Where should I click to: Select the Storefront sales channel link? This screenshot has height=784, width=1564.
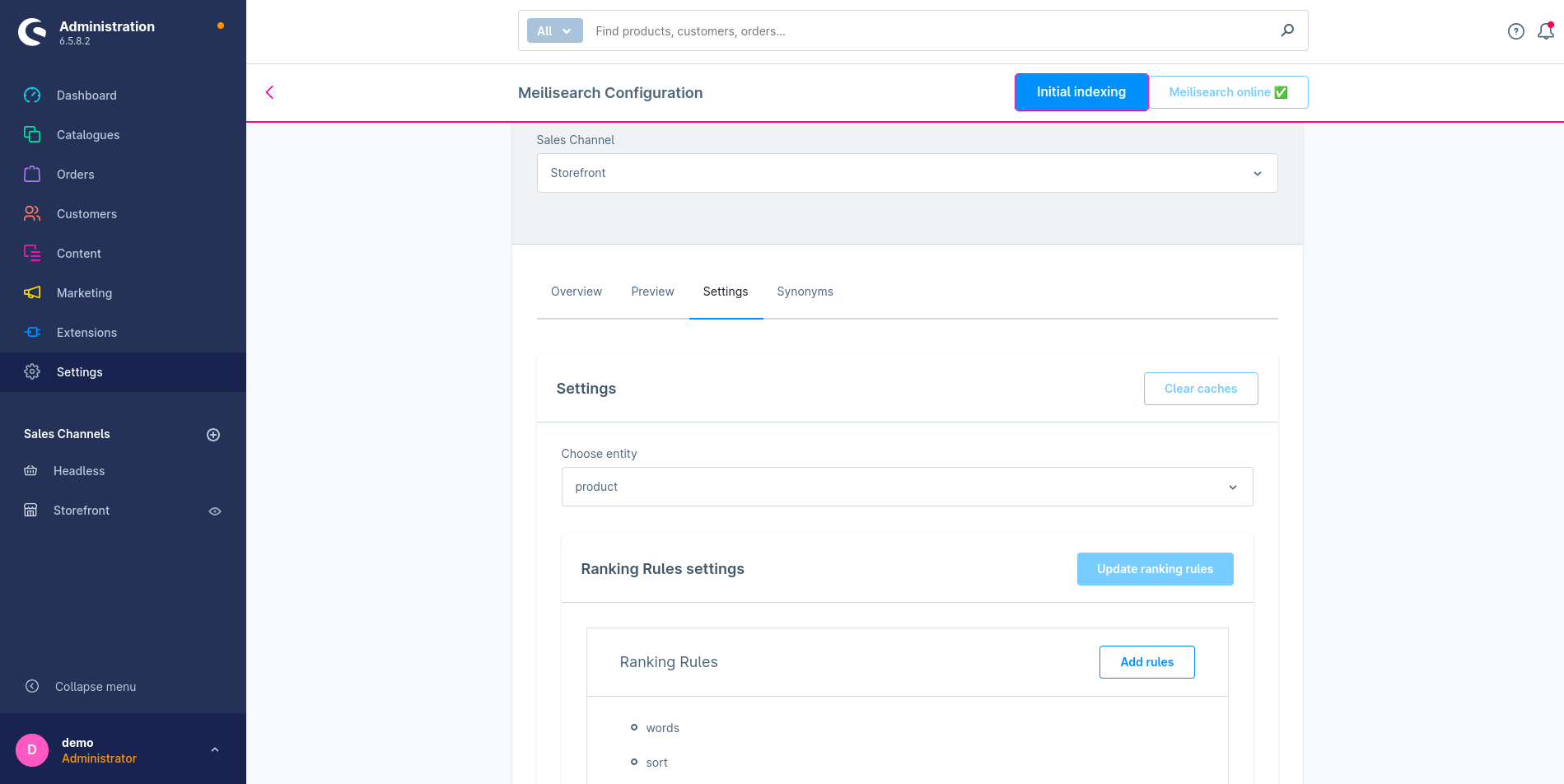pyautogui.click(x=82, y=511)
